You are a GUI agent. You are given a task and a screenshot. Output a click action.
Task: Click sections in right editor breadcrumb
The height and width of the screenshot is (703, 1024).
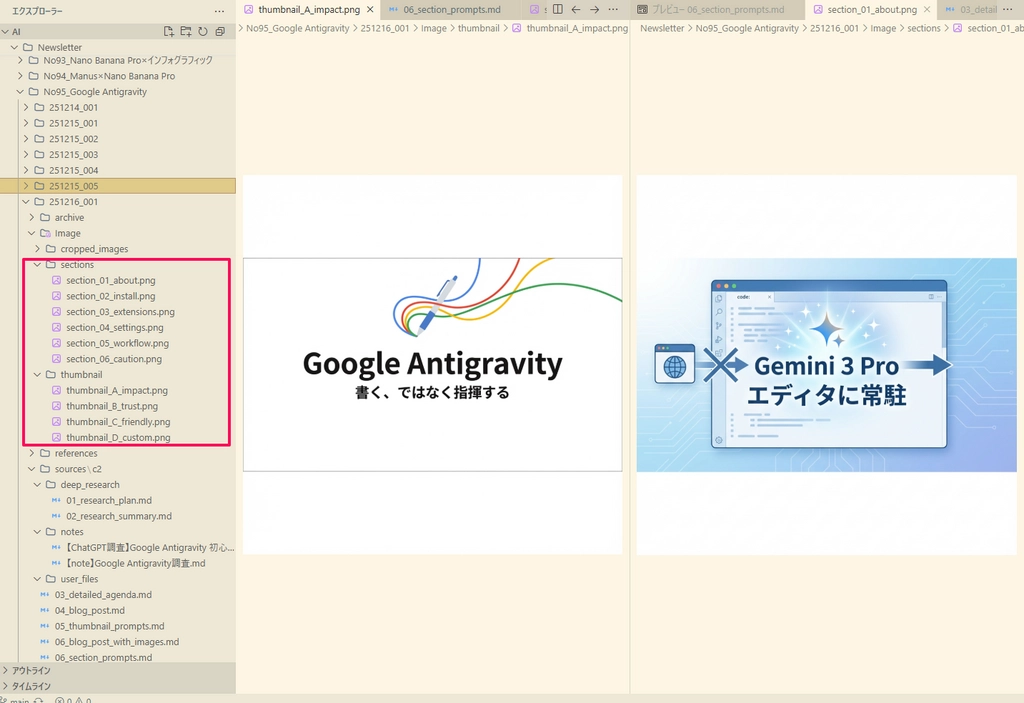[x=924, y=28]
